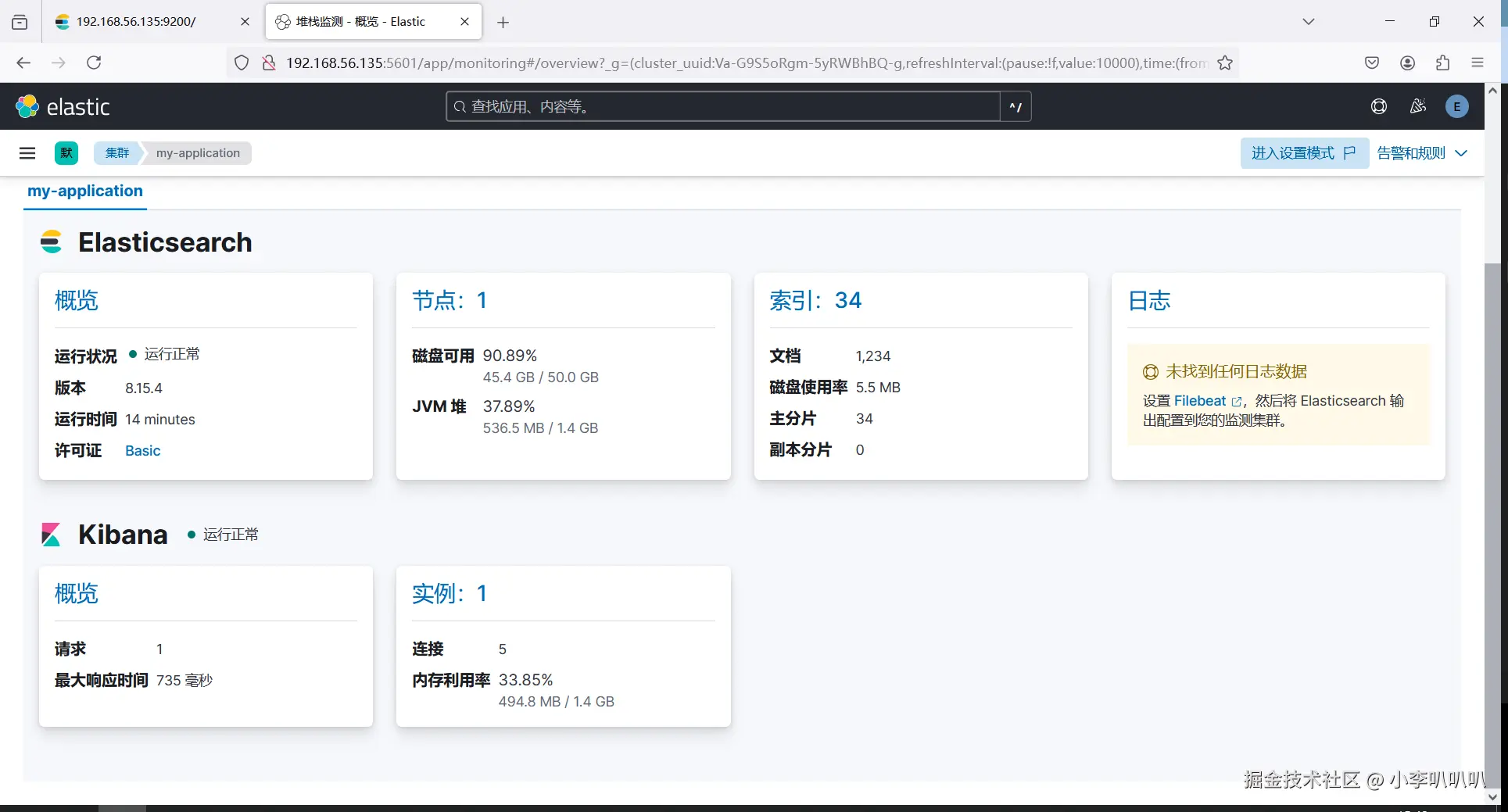
Task: Click the 45.4 GB / 50.0 GB text
Action: 541,377
